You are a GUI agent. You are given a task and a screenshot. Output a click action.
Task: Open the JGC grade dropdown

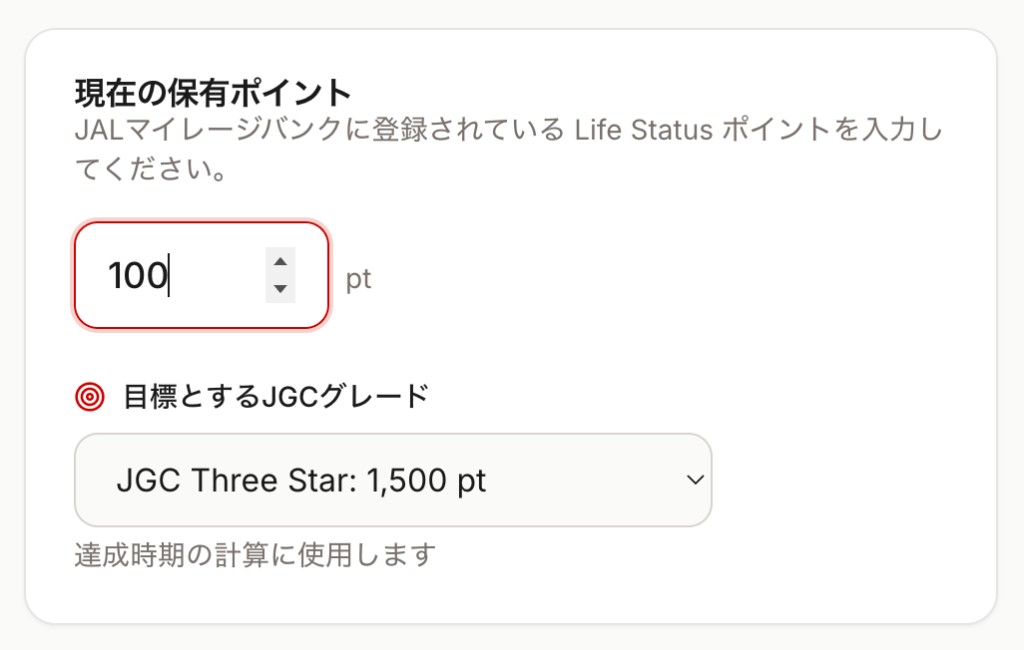coord(392,480)
